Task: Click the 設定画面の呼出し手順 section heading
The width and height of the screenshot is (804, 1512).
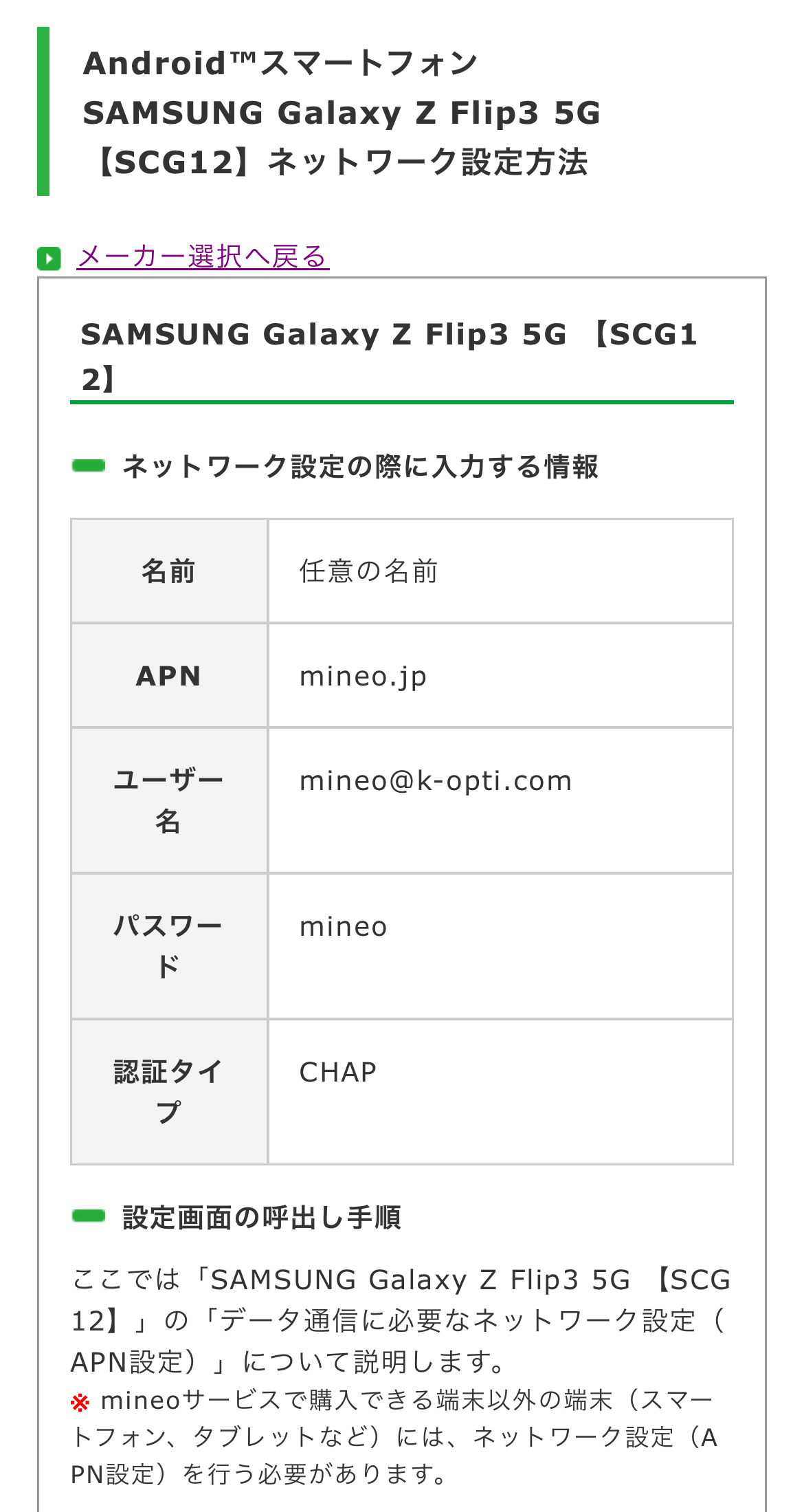Action: click(x=262, y=1217)
